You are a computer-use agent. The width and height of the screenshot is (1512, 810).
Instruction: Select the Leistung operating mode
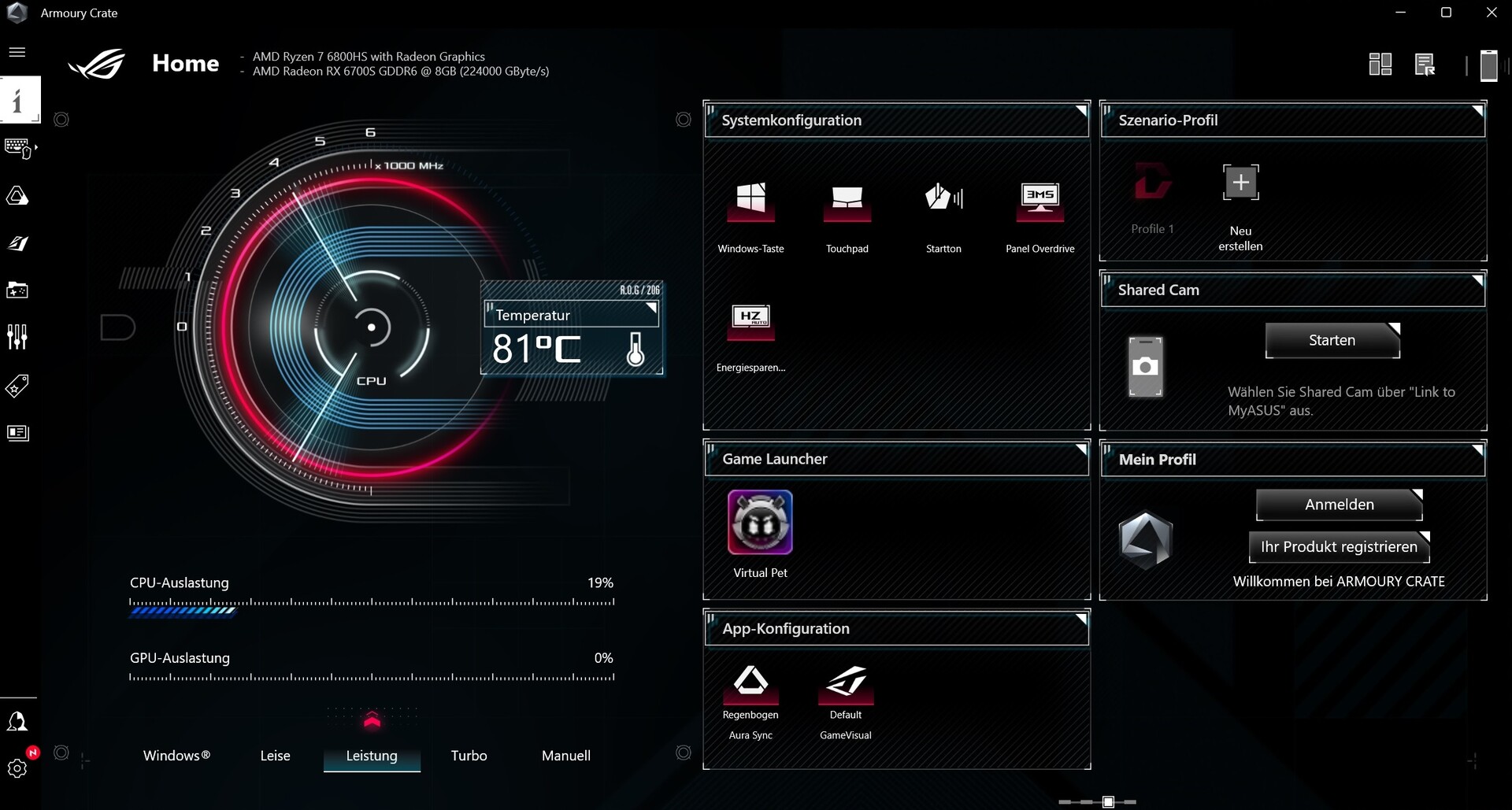point(372,756)
